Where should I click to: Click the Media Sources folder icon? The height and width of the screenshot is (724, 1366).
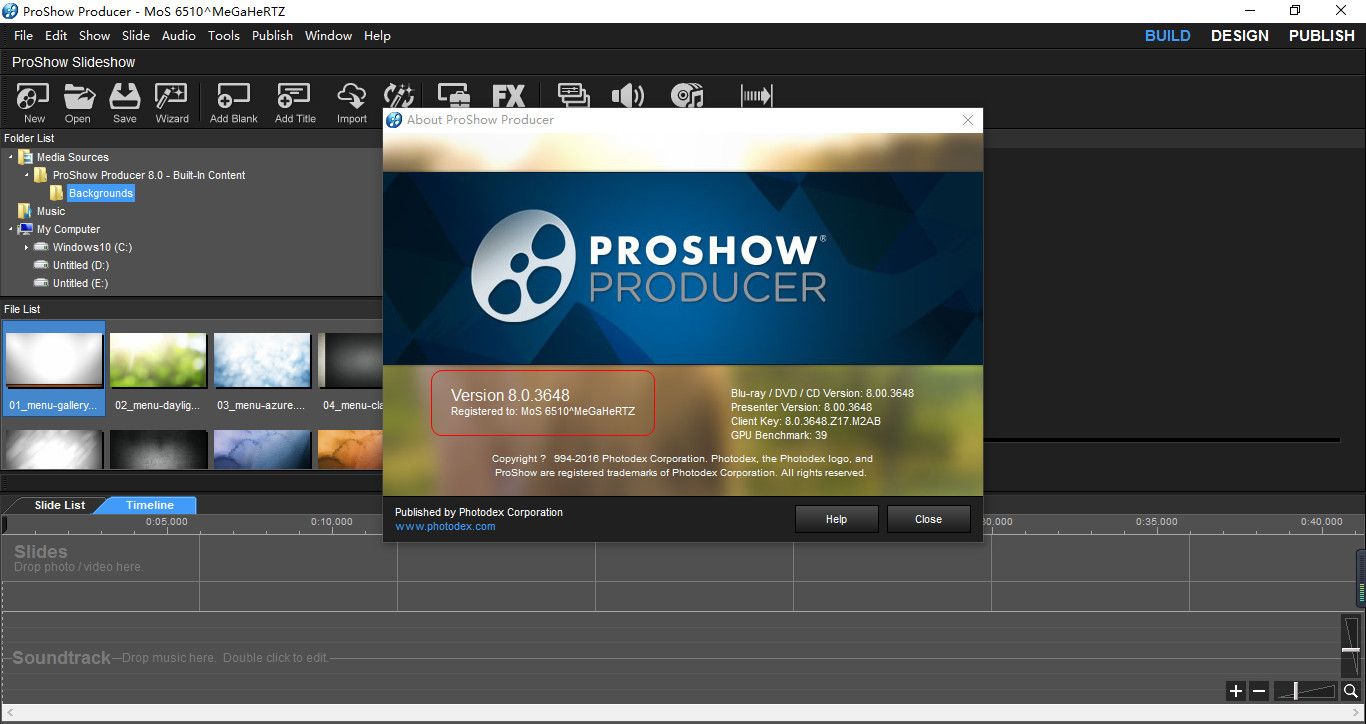25,157
